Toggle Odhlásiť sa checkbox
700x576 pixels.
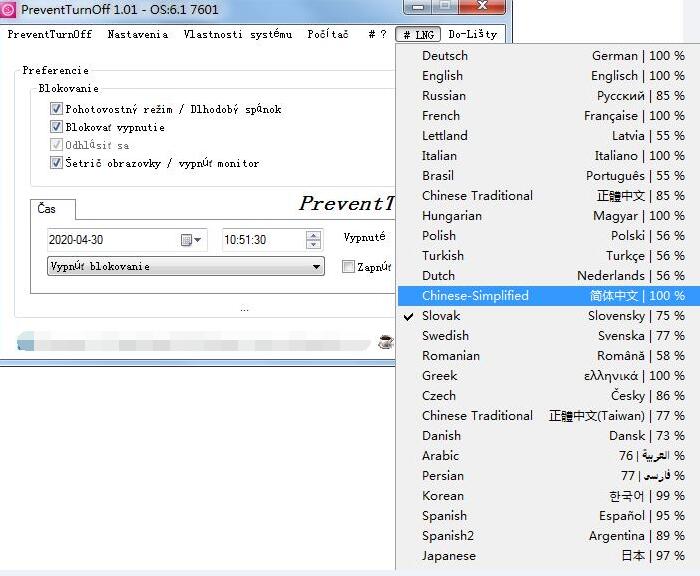coord(56,145)
